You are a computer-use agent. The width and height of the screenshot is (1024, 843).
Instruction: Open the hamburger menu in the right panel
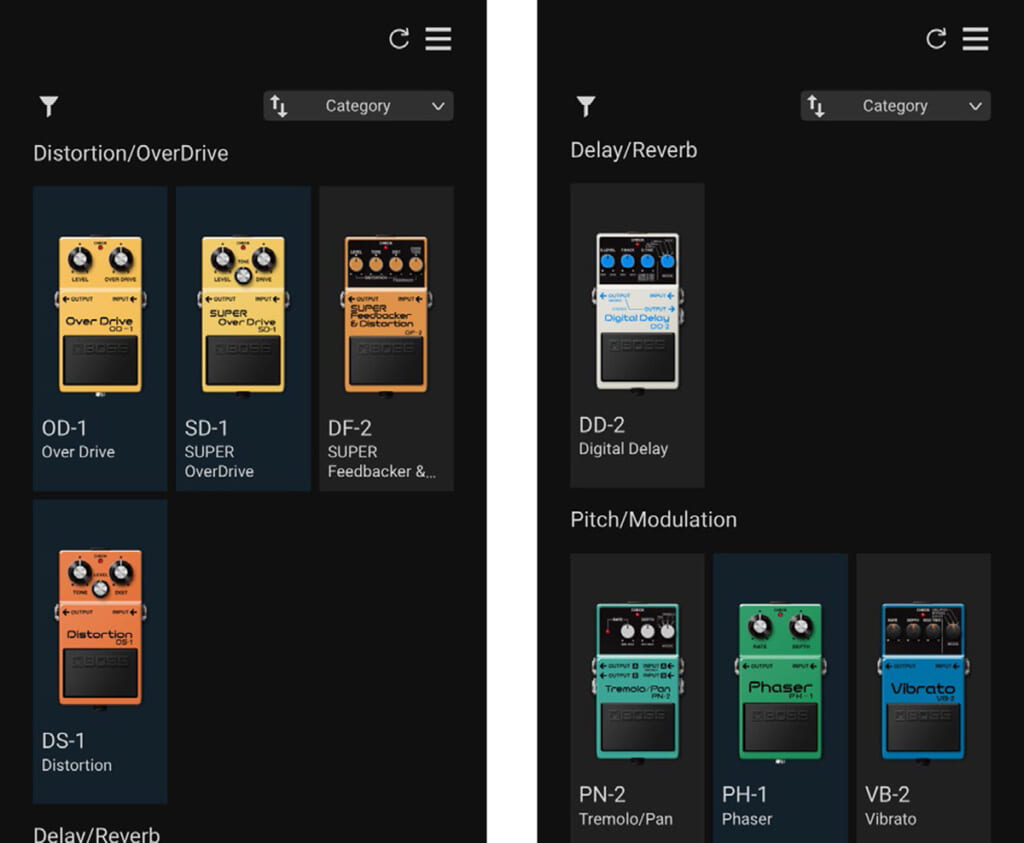point(975,39)
